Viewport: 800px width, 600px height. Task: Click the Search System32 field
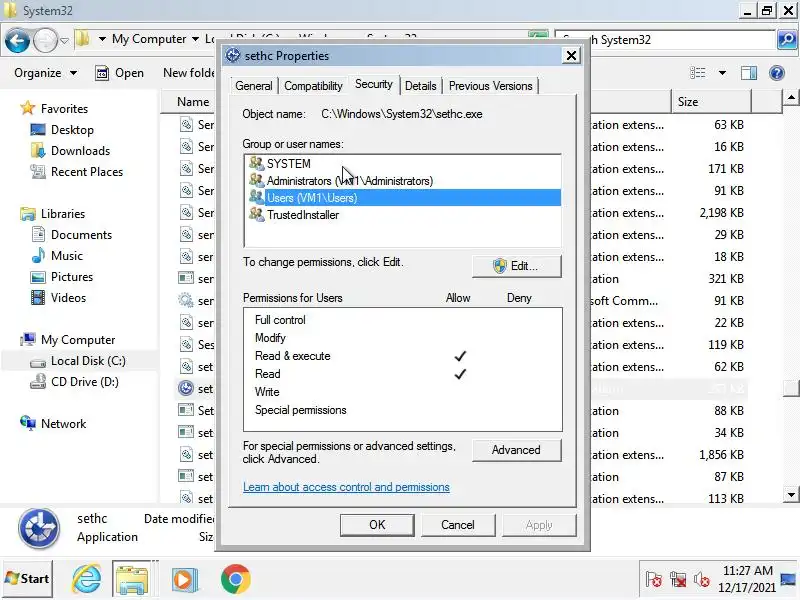click(x=665, y=40)
